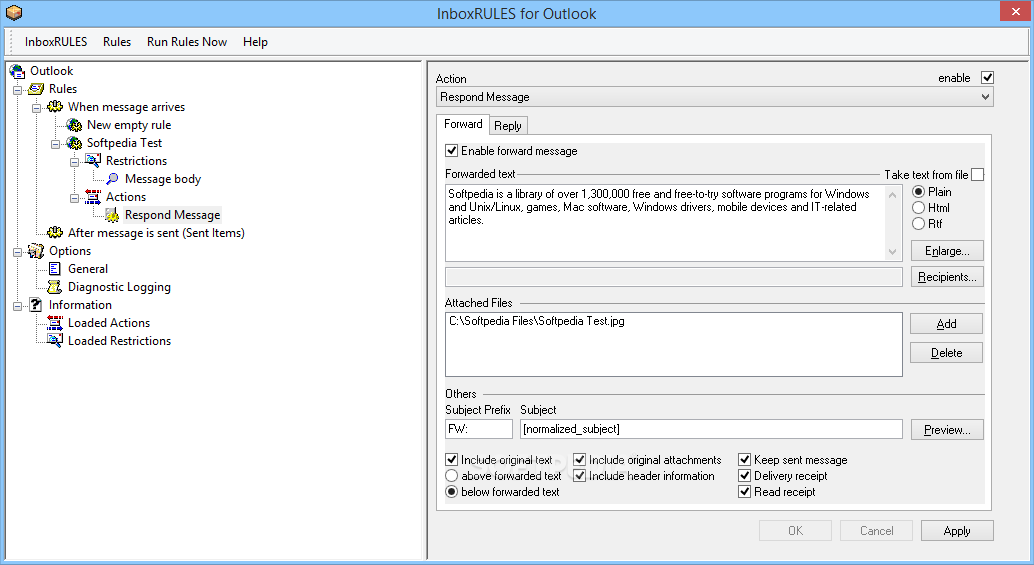Click the forwarded text scrollbar up arrow
Image resolution: width=1034 pixels, height=565 pixels.
[x=893, y=194]
